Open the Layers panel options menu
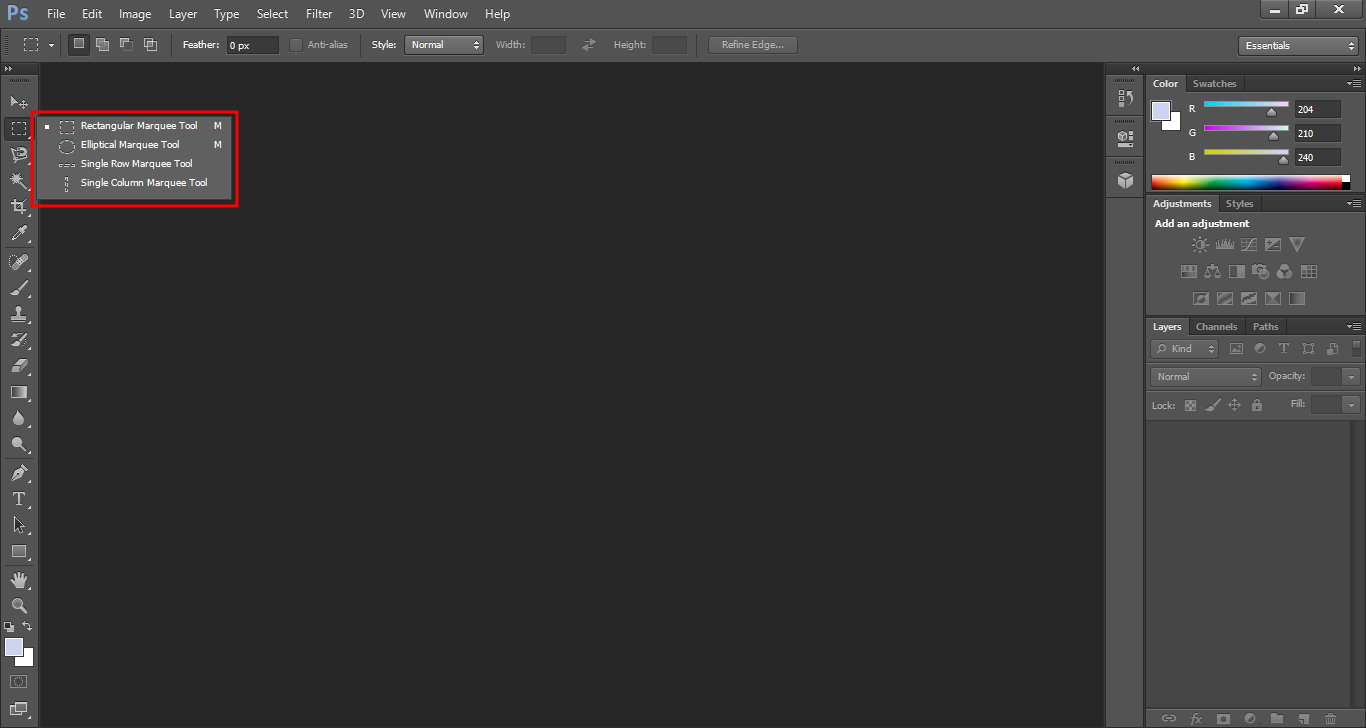 tap(1355, 327)
